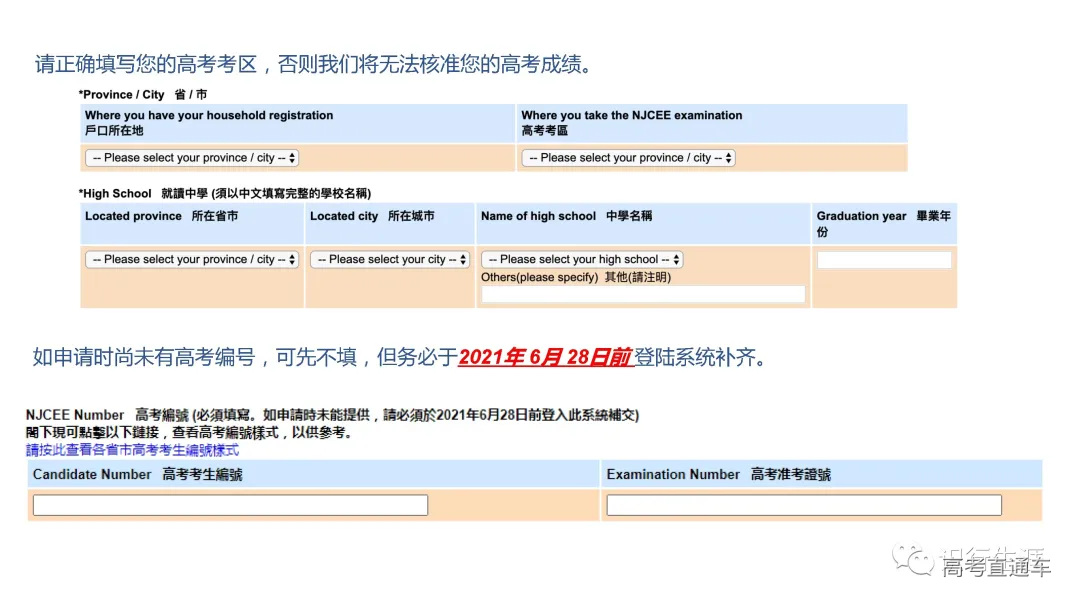Click the Examination Number input box
The image size is (1080, 607).
802,505
